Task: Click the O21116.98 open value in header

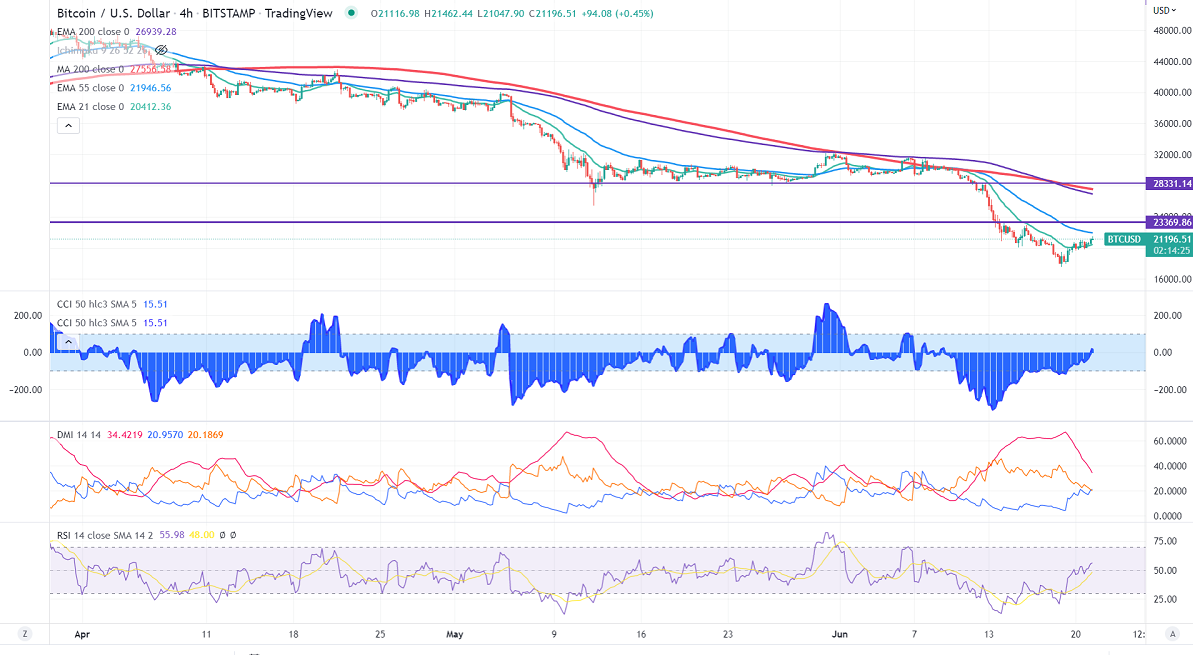Action: tap(395, 14)
